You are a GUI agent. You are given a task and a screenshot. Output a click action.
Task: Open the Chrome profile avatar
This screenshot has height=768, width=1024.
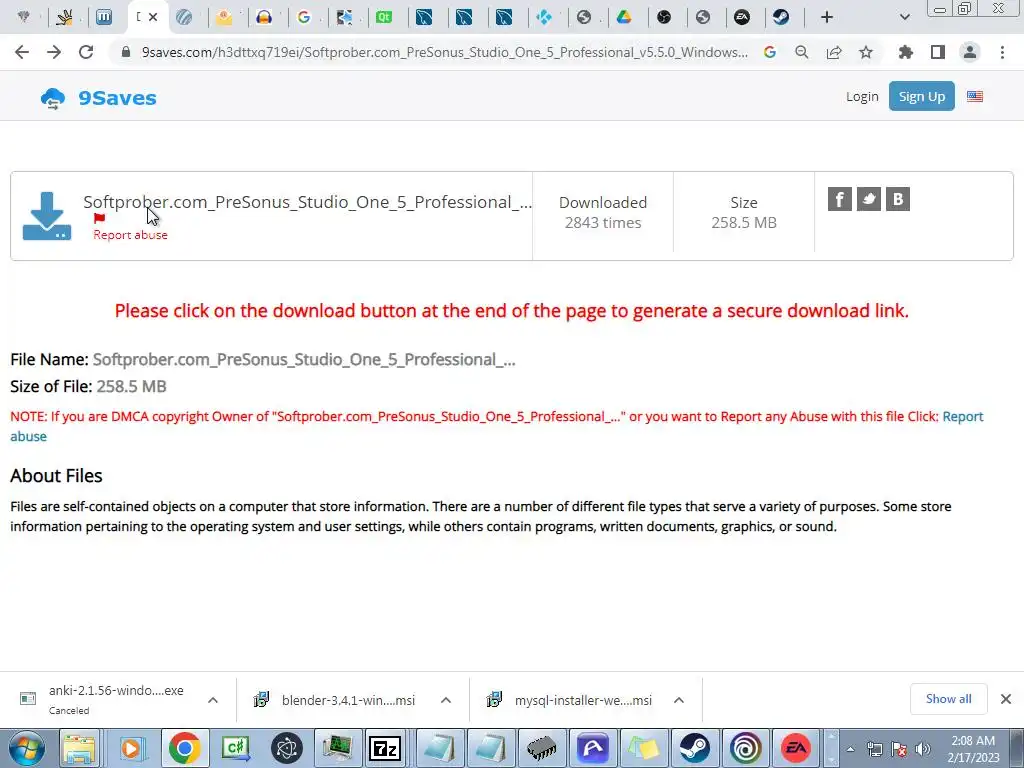970,52
